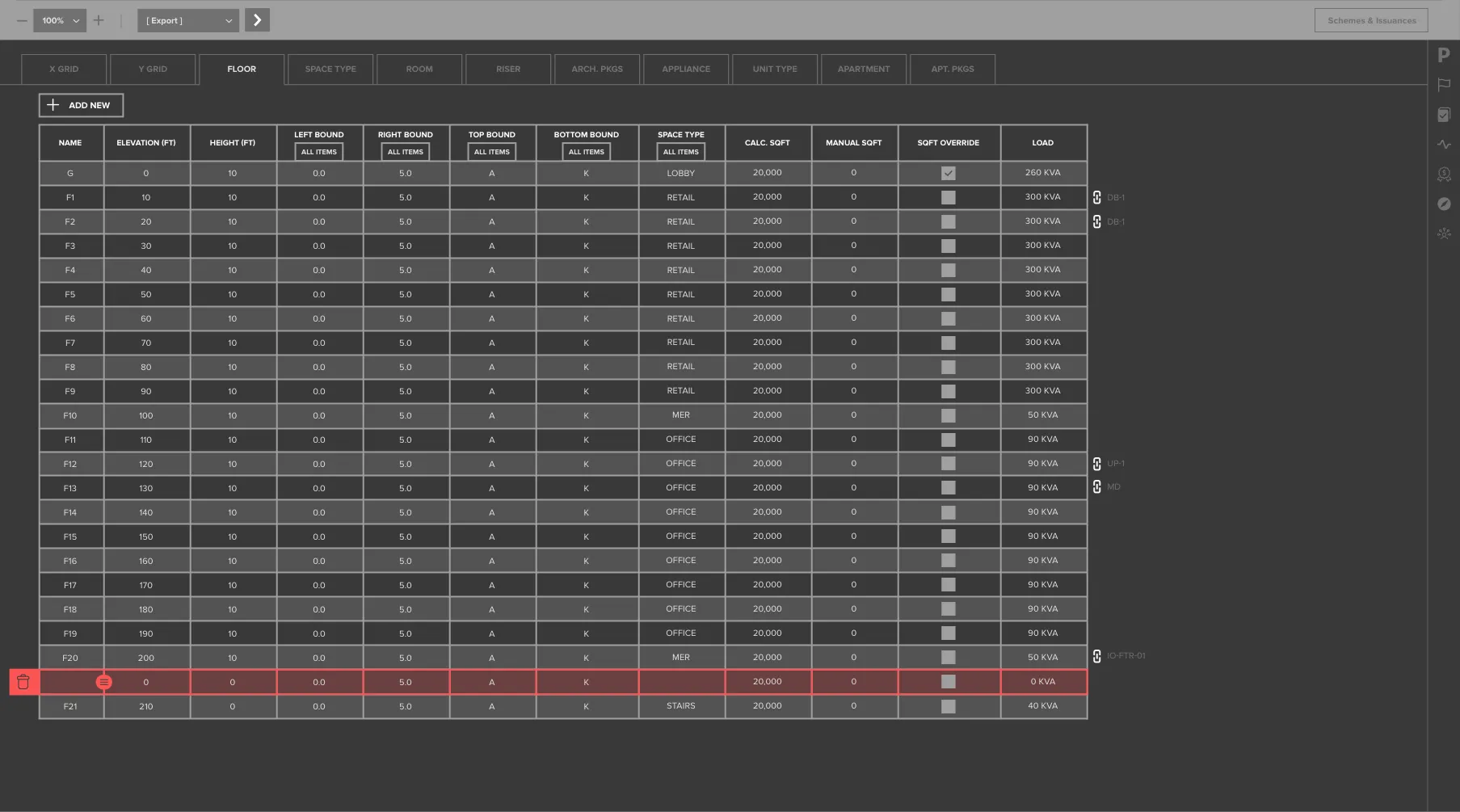The image size is (1460, 812).
Task: Open the checklist documents icon
Action: click(x=1444, y=115)
